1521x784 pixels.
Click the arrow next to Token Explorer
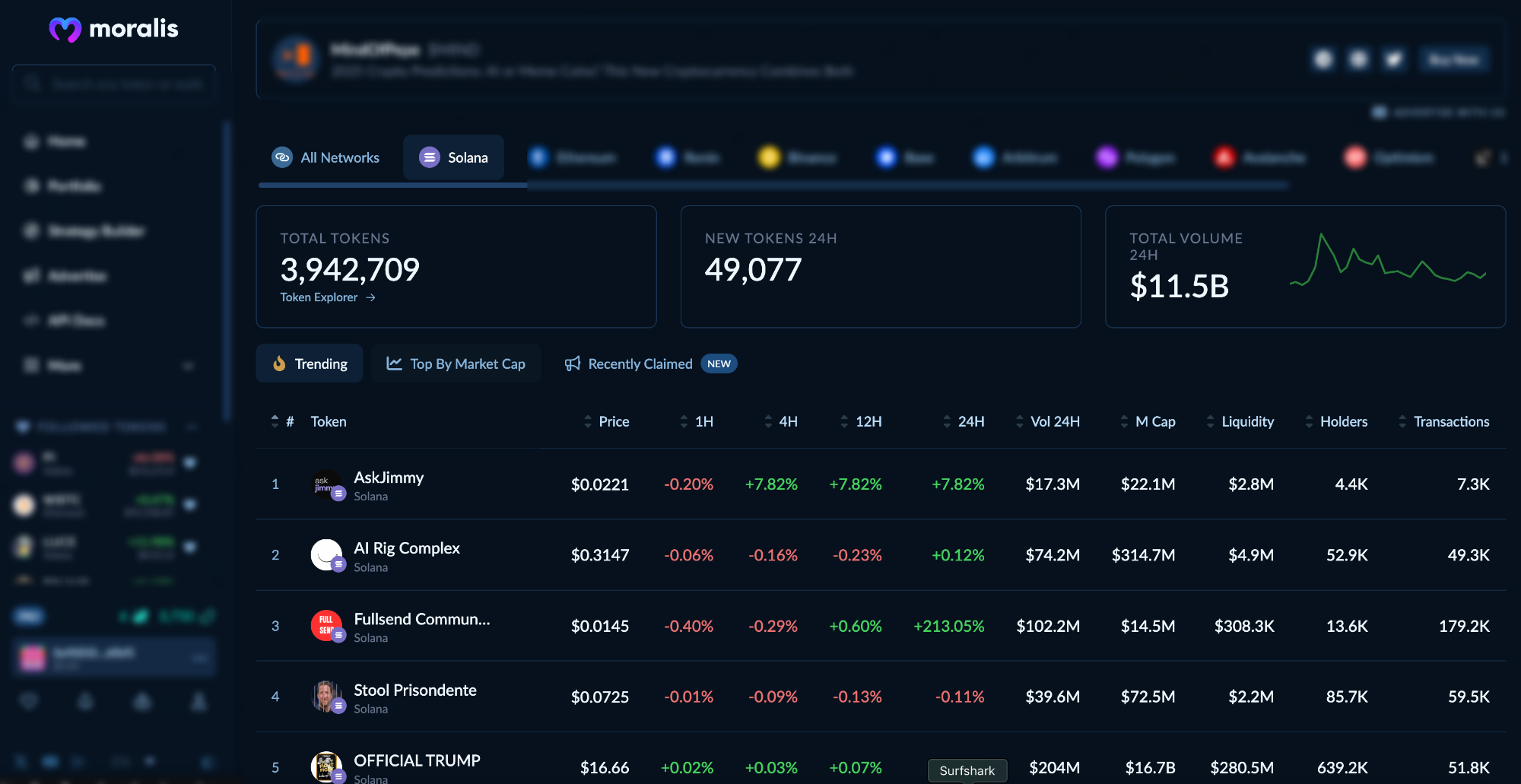(371, 297)
